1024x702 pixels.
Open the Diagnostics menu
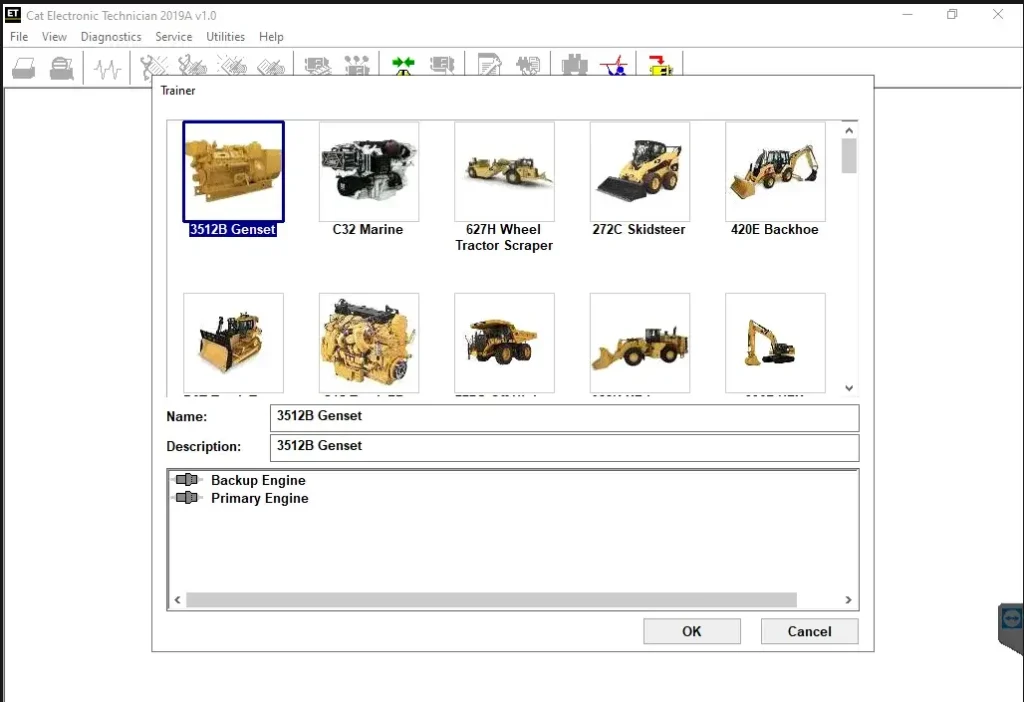[110, 37]
